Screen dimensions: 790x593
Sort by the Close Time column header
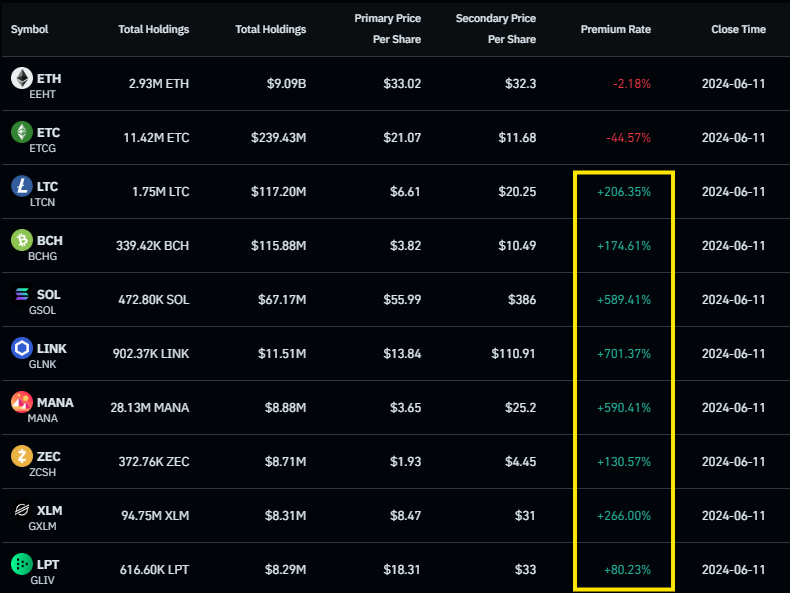pos(738,29)
